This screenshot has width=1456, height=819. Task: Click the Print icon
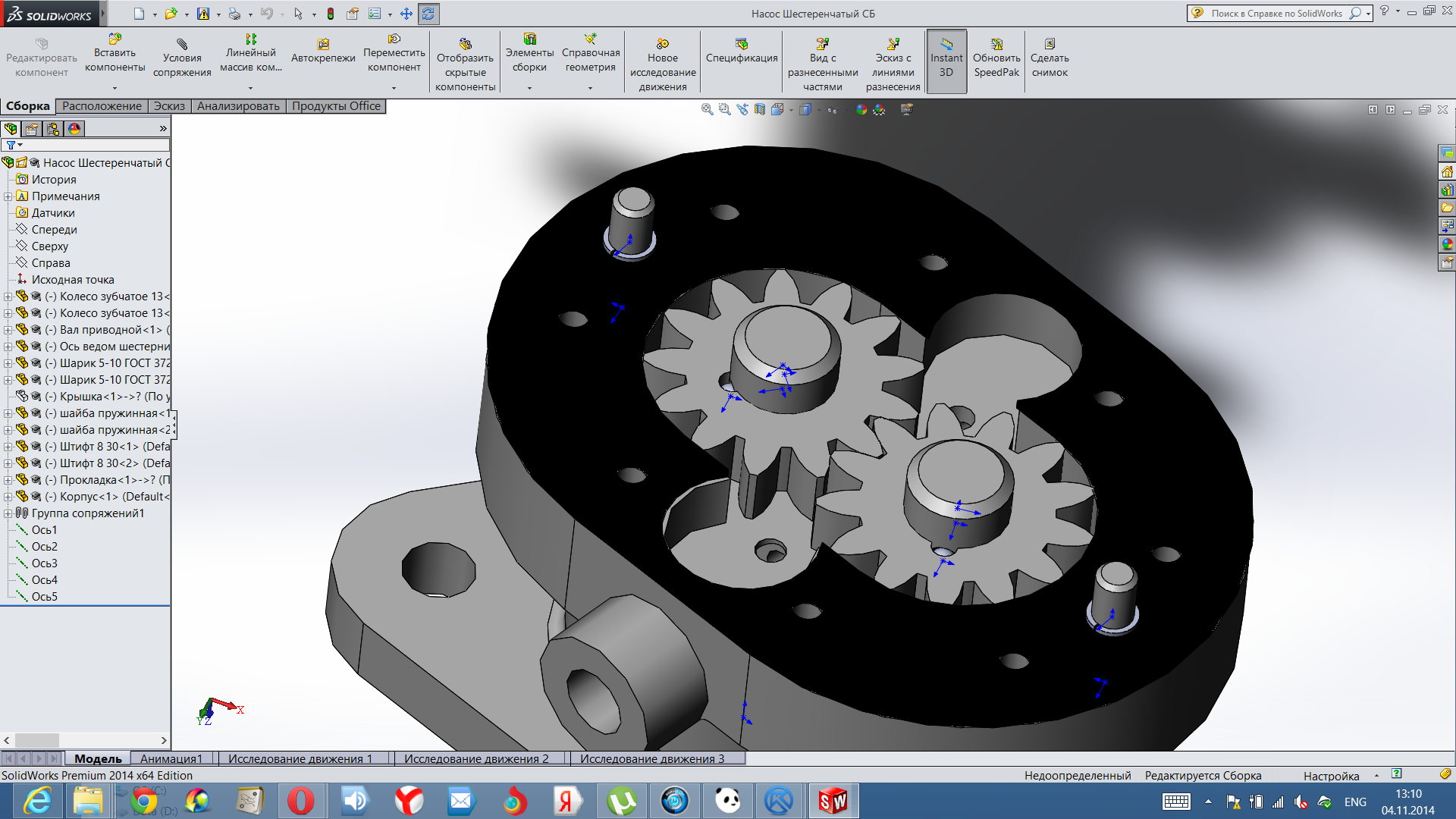(x=234, y=14)
